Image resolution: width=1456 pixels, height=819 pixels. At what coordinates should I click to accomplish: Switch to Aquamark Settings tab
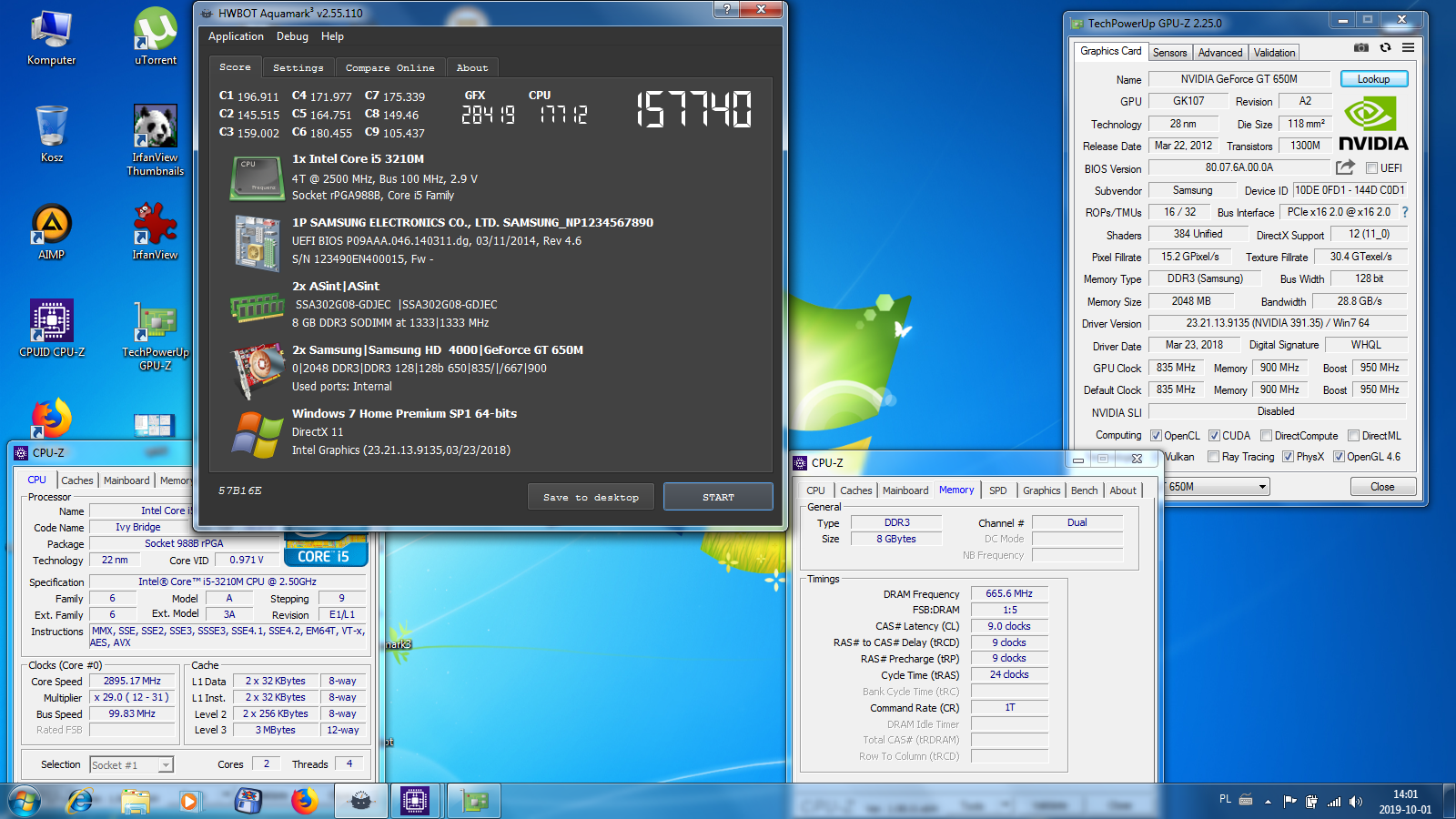point(298,67)
